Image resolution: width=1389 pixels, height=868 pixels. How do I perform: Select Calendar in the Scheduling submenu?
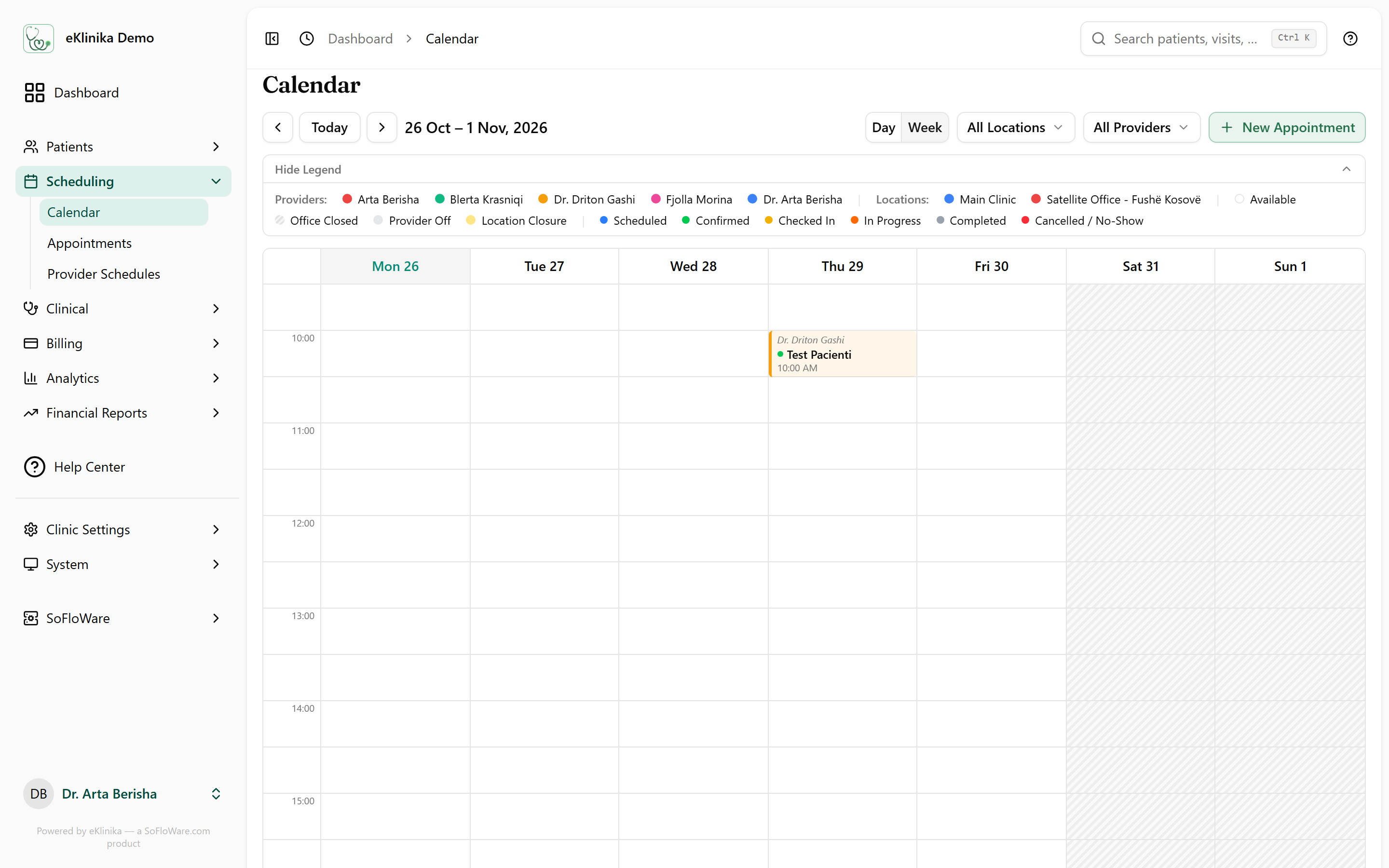coord(123,212)
